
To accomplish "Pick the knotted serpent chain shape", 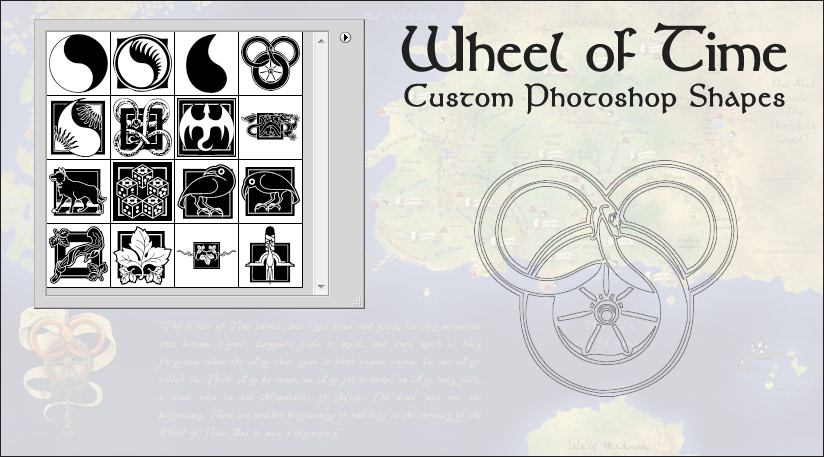I will (x=142, y=128).
